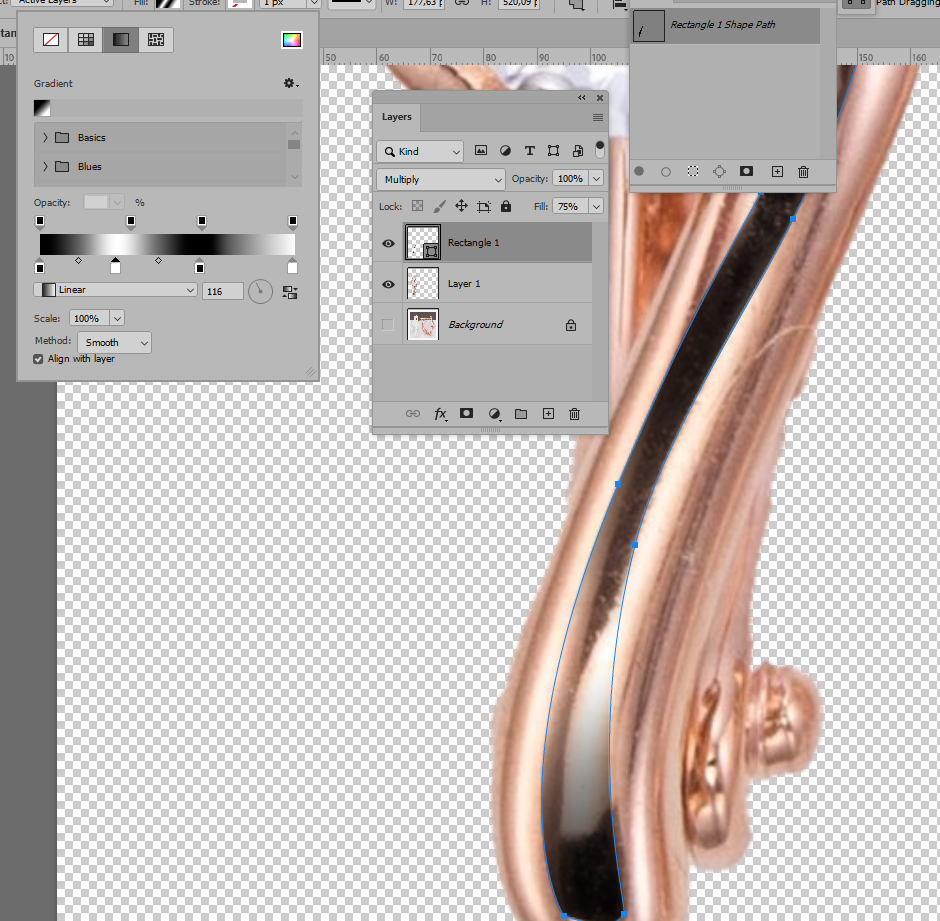Filter layers by type layer icon
This screenshot has width=940, height=921.
click(x=529, y=151)
